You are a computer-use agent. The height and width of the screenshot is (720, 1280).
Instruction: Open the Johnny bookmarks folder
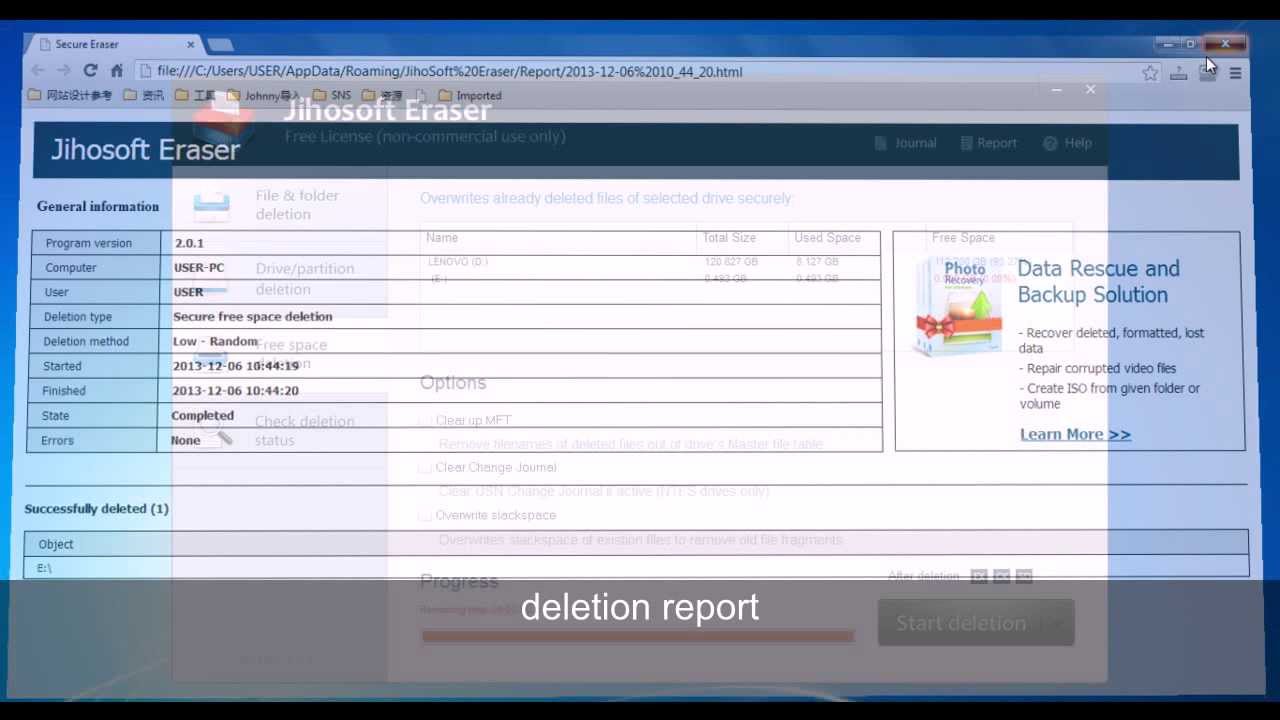click(x=263, y=96)
